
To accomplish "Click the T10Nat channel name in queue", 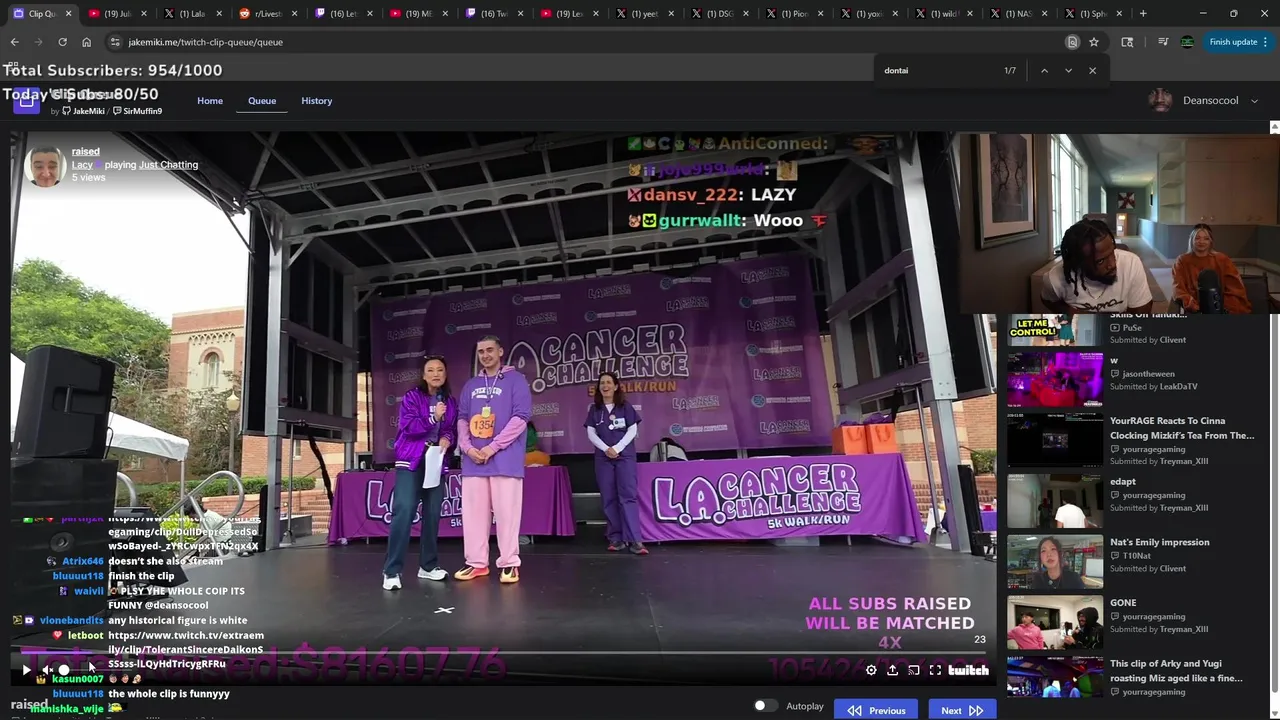I will (x=1136, y=555).
